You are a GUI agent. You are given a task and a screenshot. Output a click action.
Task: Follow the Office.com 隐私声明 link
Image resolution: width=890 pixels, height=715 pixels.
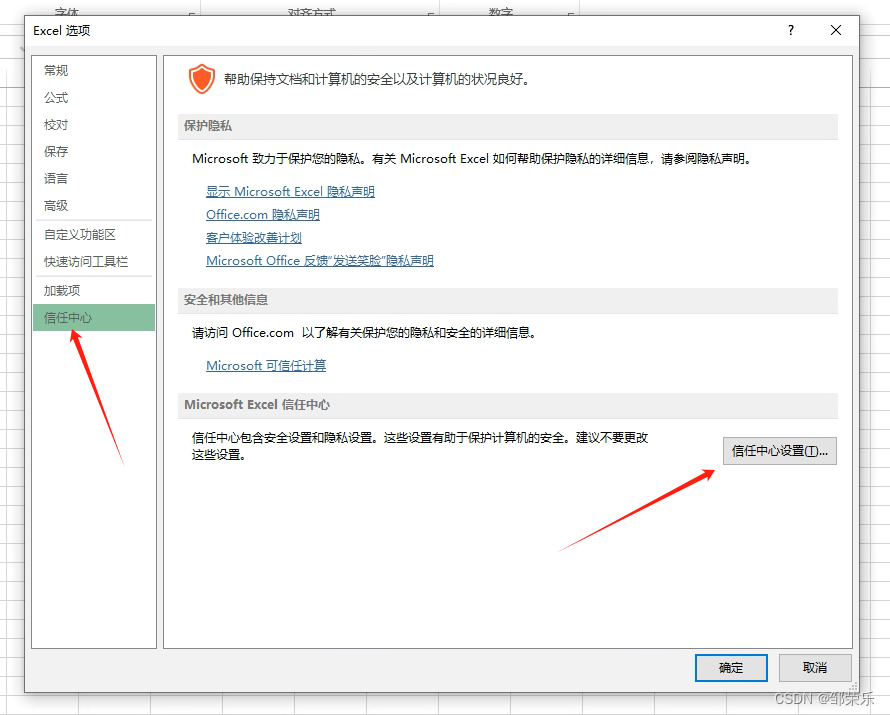263,214
